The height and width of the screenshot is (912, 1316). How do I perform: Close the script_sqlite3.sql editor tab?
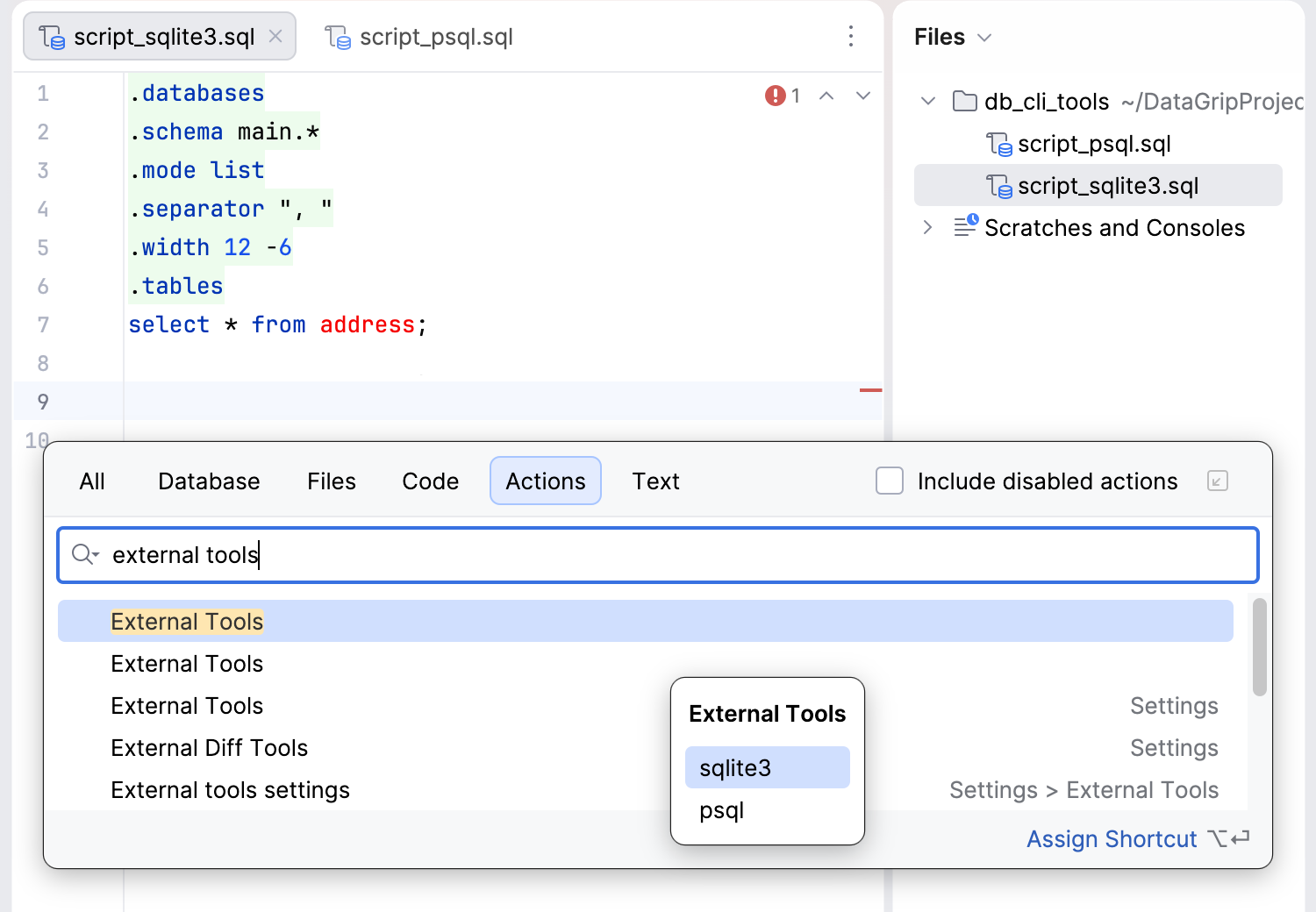[275, 36]
